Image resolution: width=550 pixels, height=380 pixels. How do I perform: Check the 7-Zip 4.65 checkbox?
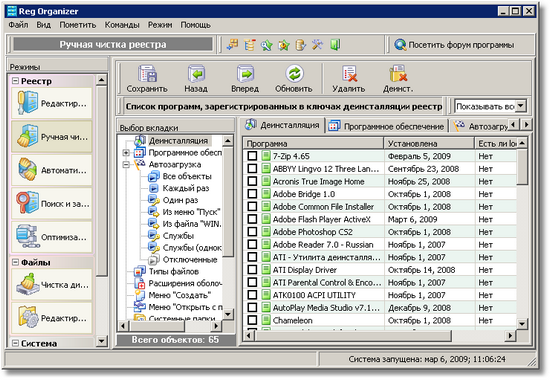point(252,156)
